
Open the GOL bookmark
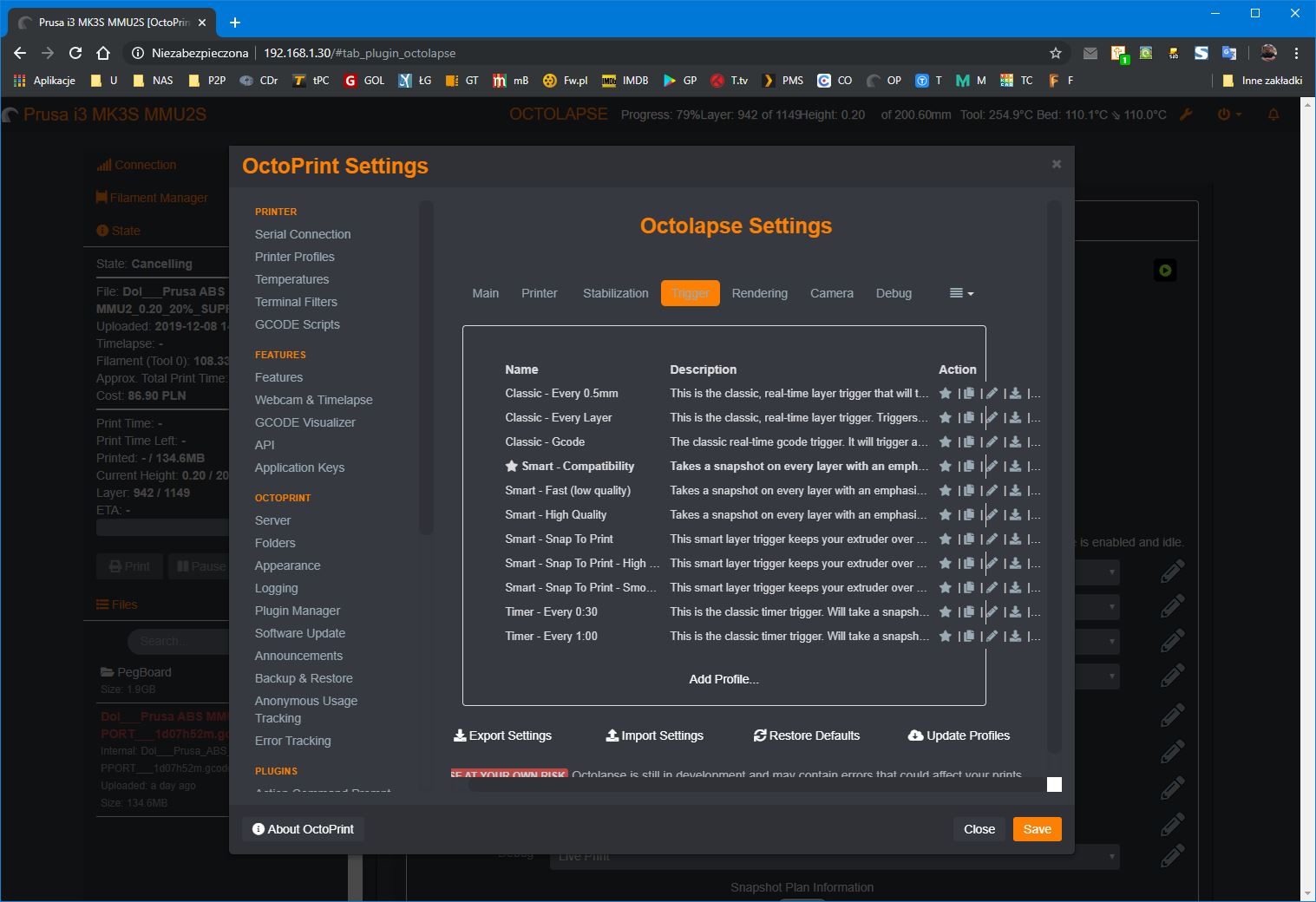click(364, 81)
